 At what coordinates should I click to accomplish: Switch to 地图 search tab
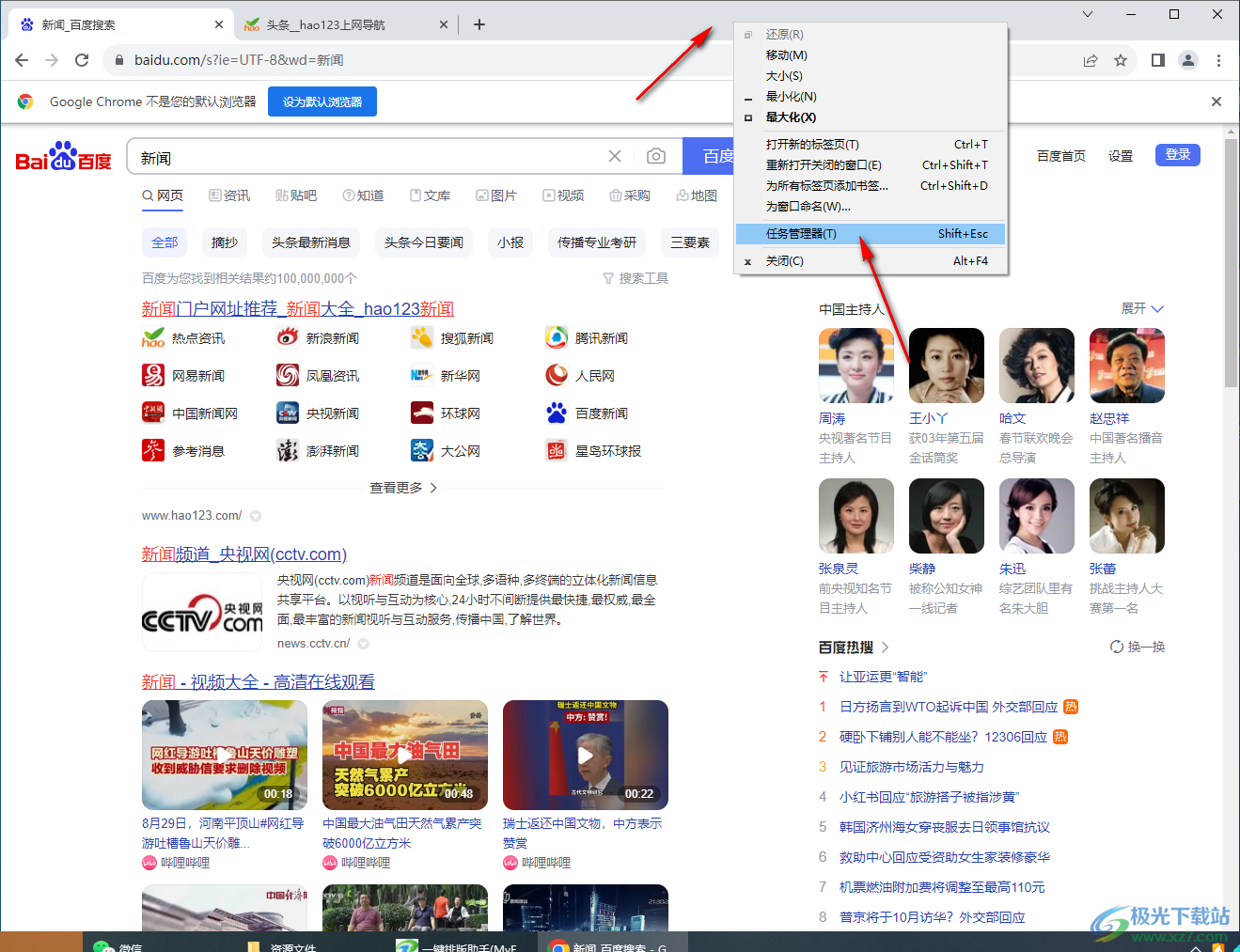(697, 195)
